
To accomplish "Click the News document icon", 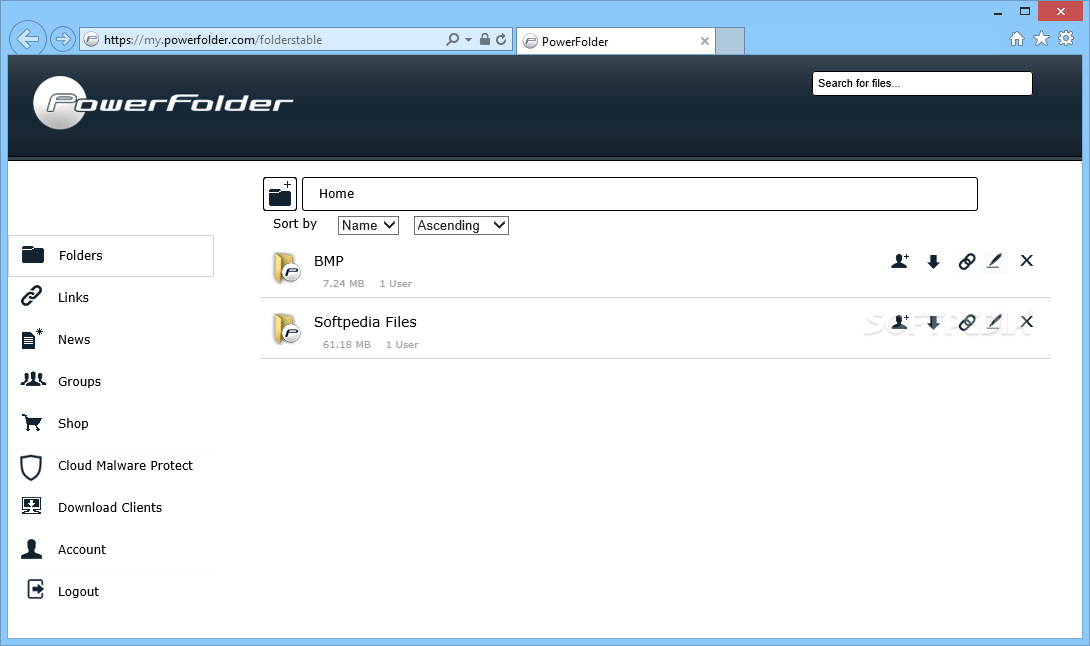I will click(x=31, y=338).
